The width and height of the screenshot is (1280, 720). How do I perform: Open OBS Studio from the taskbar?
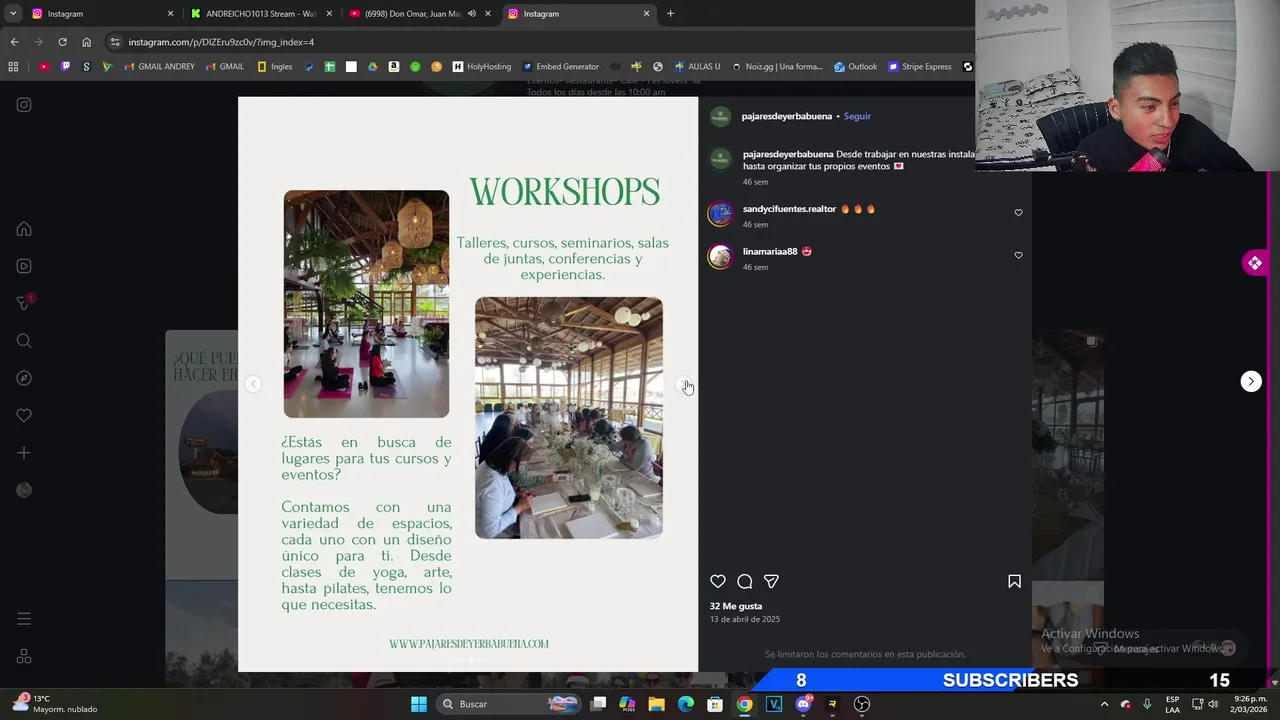(x=862, y=704)
